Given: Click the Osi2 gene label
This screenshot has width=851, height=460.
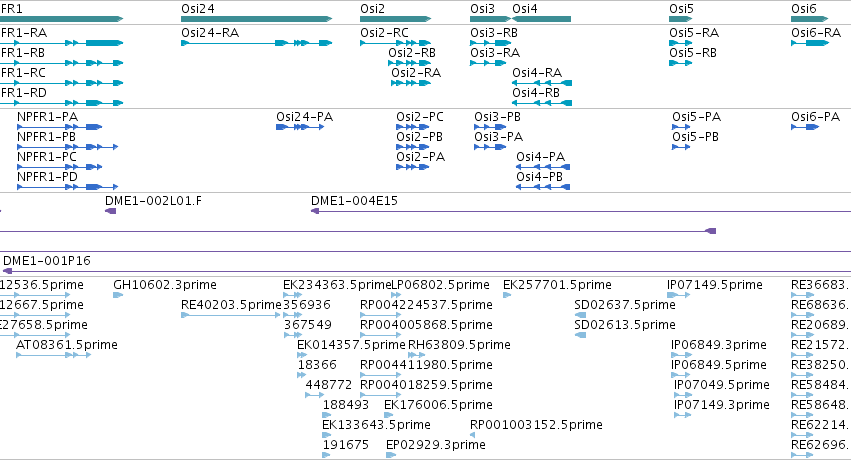Looking at the screenshot, I should 372,9.
